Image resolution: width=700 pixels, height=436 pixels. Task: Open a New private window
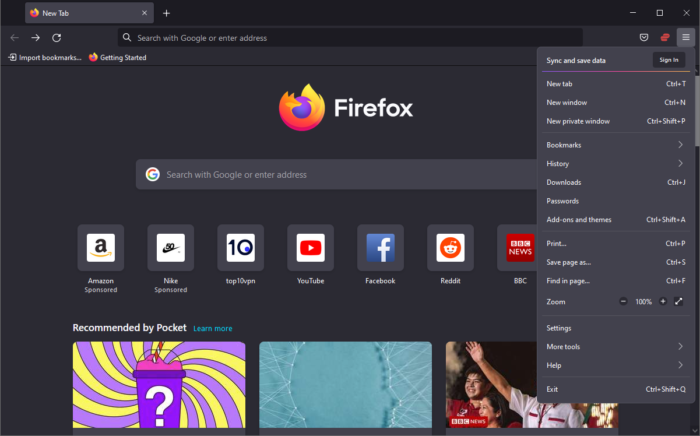[616, 121]
